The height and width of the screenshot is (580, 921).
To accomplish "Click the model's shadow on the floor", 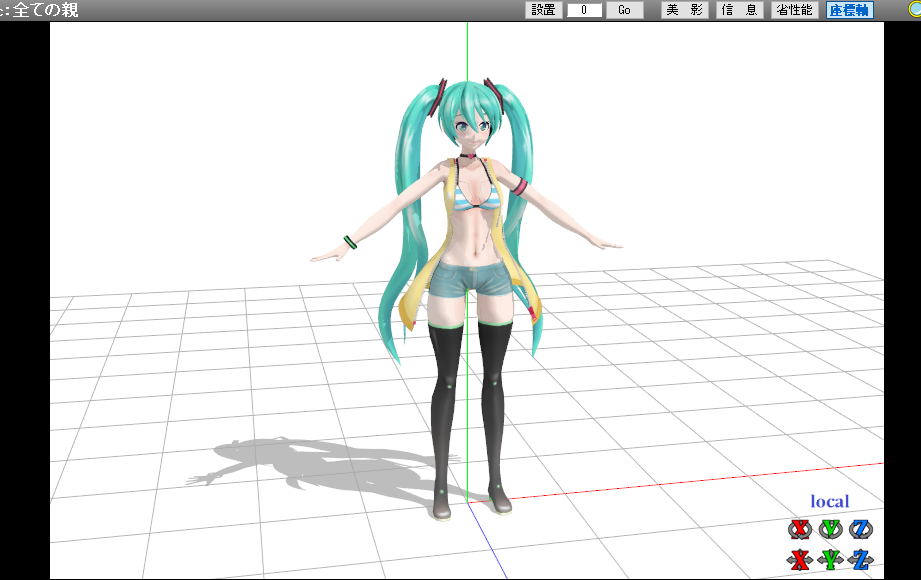I will click(300, 466).
